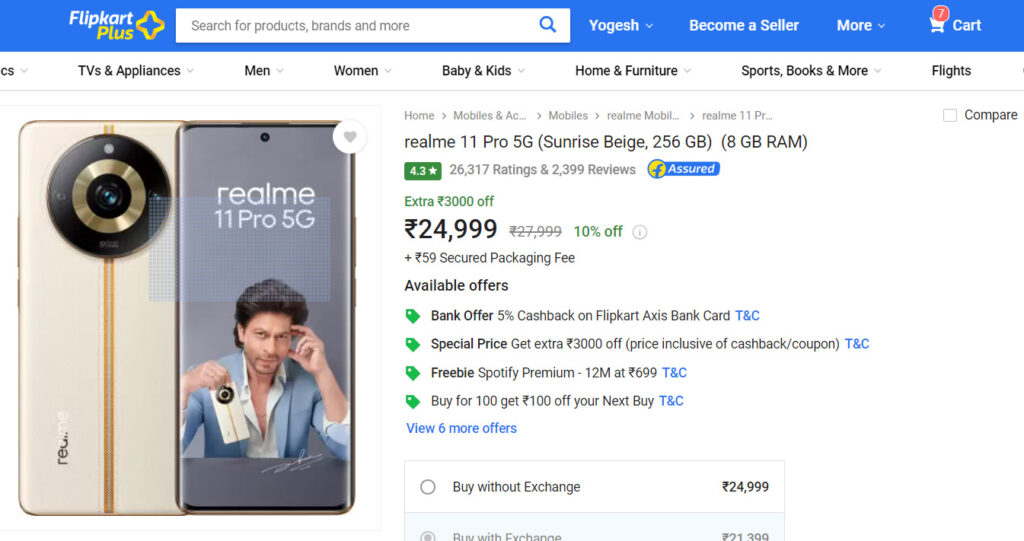Image resolution: width=1024 pixels, height=541 pixels.
Task: Click the ₹59 Secured Packaging Fee text
Action: click(490, 258)
